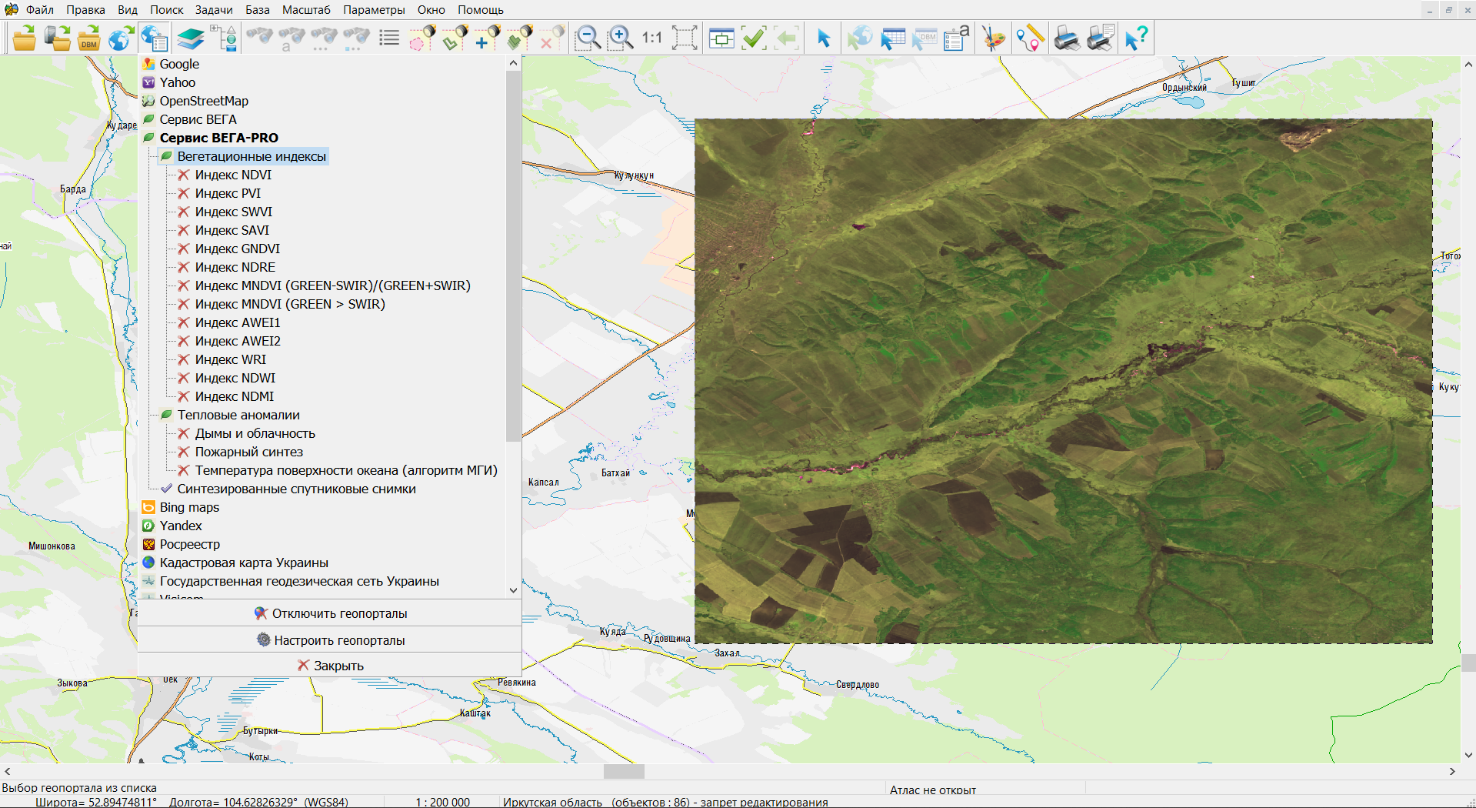Click the geoportal list scroll-up arrow
The height and width of the screenshot is (808, 1476).
514,62
